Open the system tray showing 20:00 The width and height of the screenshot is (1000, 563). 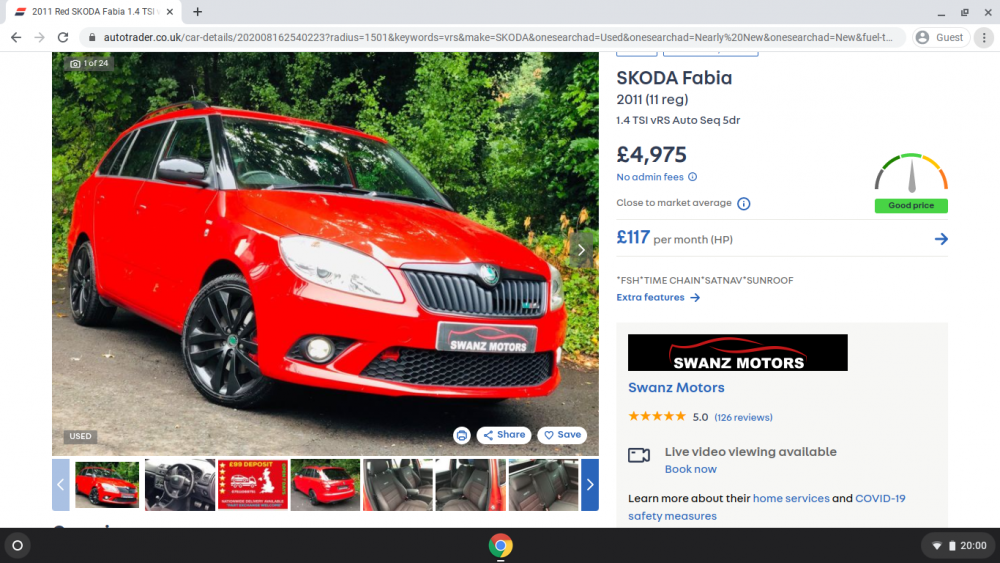pyautogui.click(x=960, y=546)
